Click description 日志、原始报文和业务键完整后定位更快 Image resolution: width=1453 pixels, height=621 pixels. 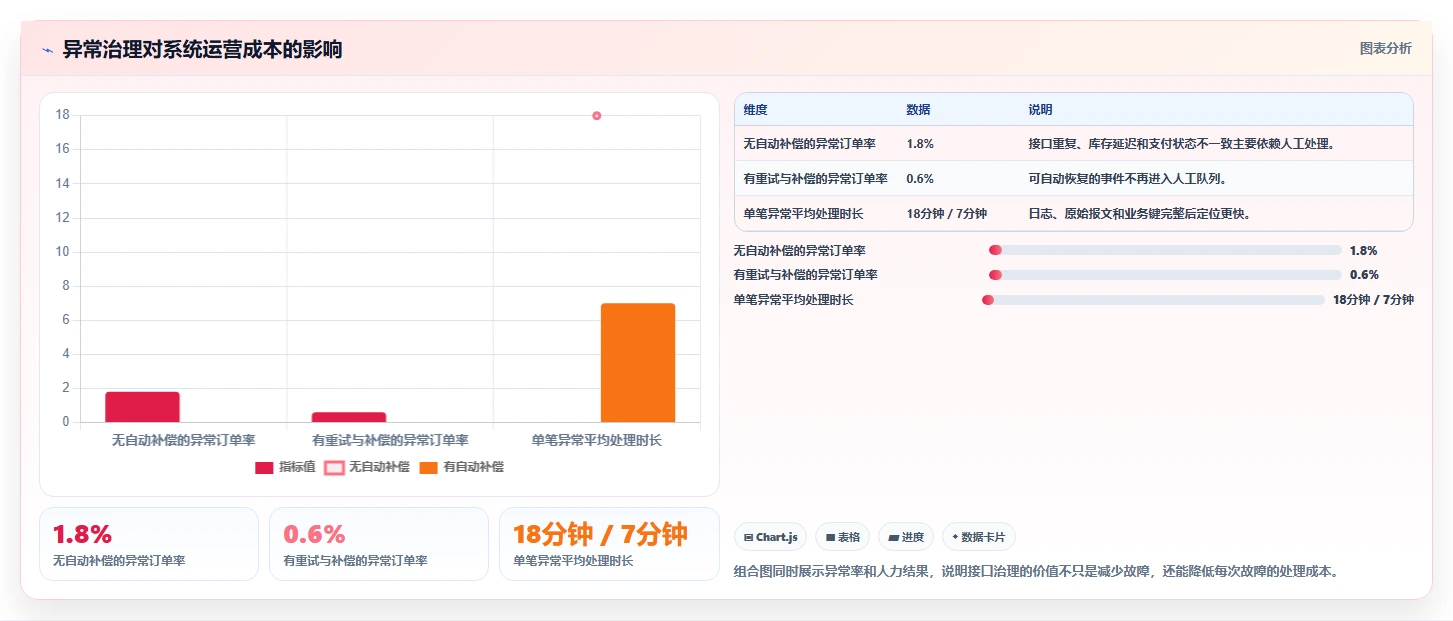click(x=1139, y=214)
